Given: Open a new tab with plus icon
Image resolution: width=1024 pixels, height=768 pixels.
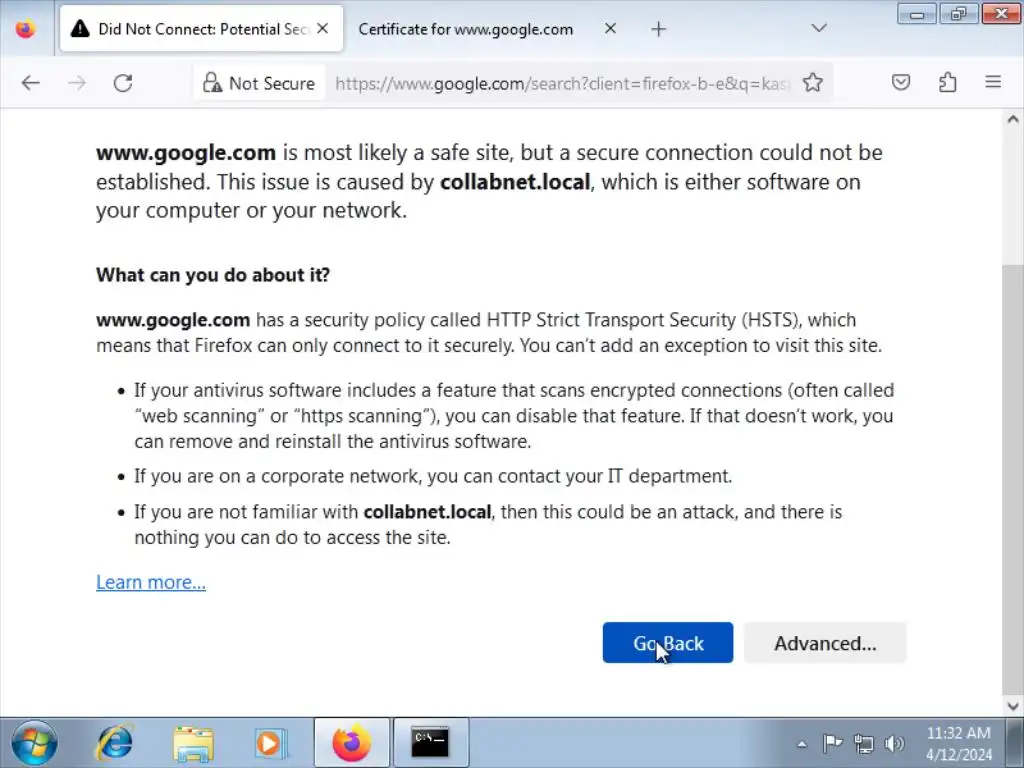Looking at the screenshot, I should pyautogui.click(x=658, y=29).
